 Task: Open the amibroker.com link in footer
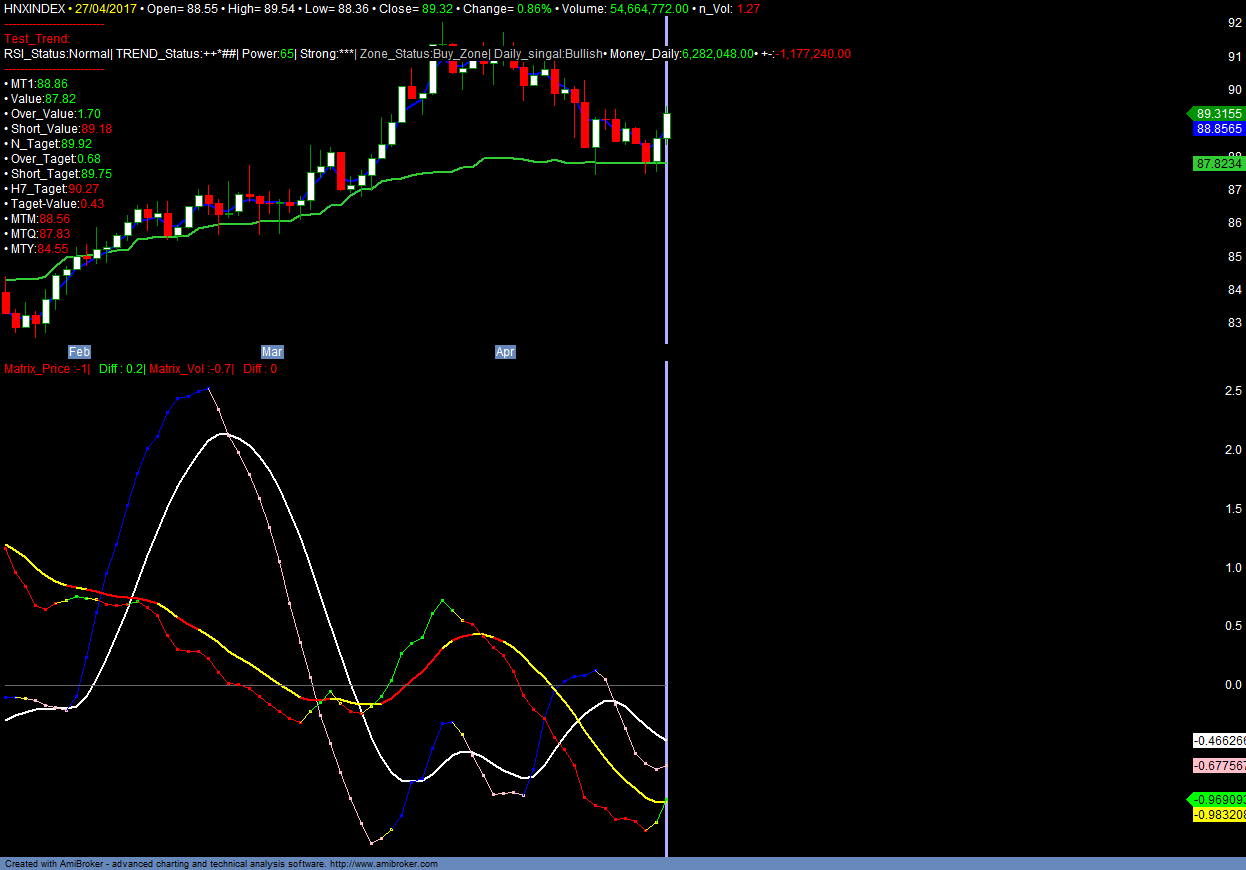(x=383, y=864)
